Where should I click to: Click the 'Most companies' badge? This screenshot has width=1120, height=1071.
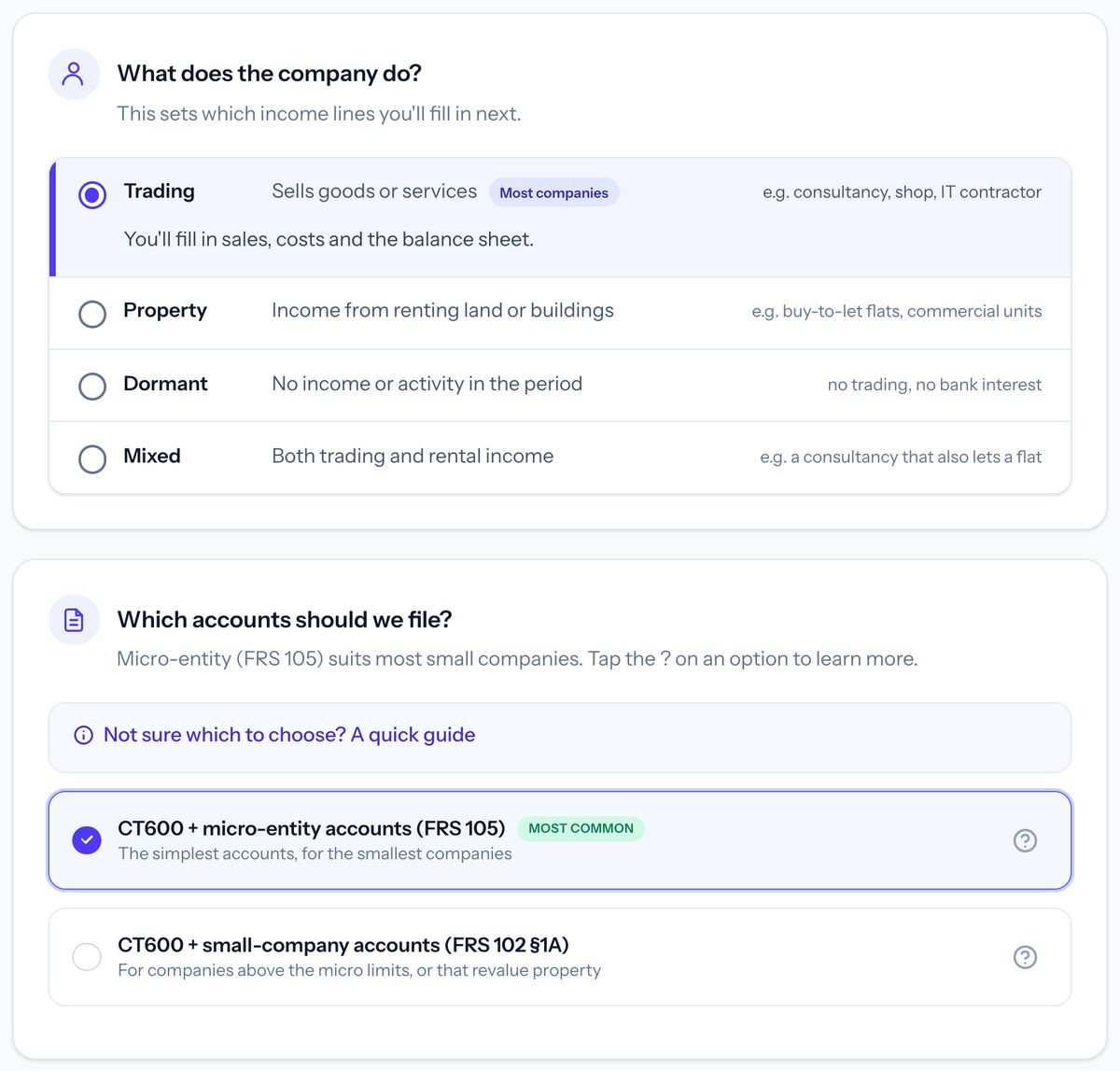pos(553,192)
